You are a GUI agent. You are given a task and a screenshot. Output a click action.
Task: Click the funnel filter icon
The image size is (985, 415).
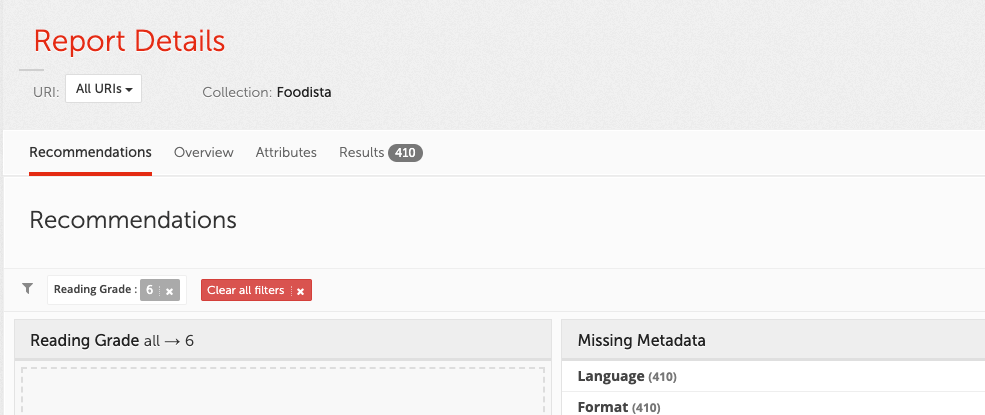[28, 289]
